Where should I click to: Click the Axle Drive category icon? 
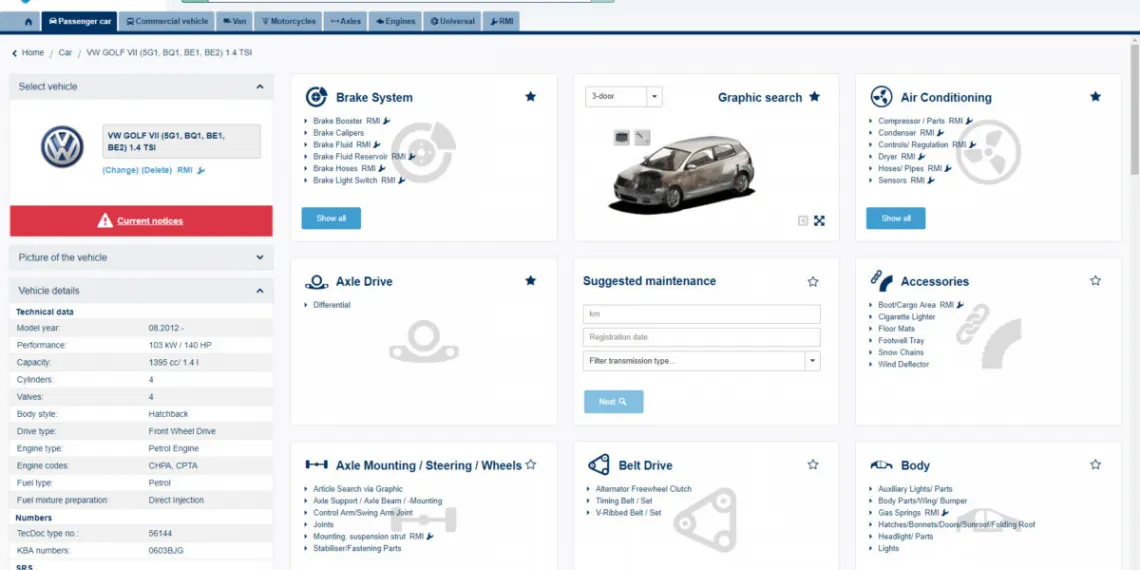(316, 281)
